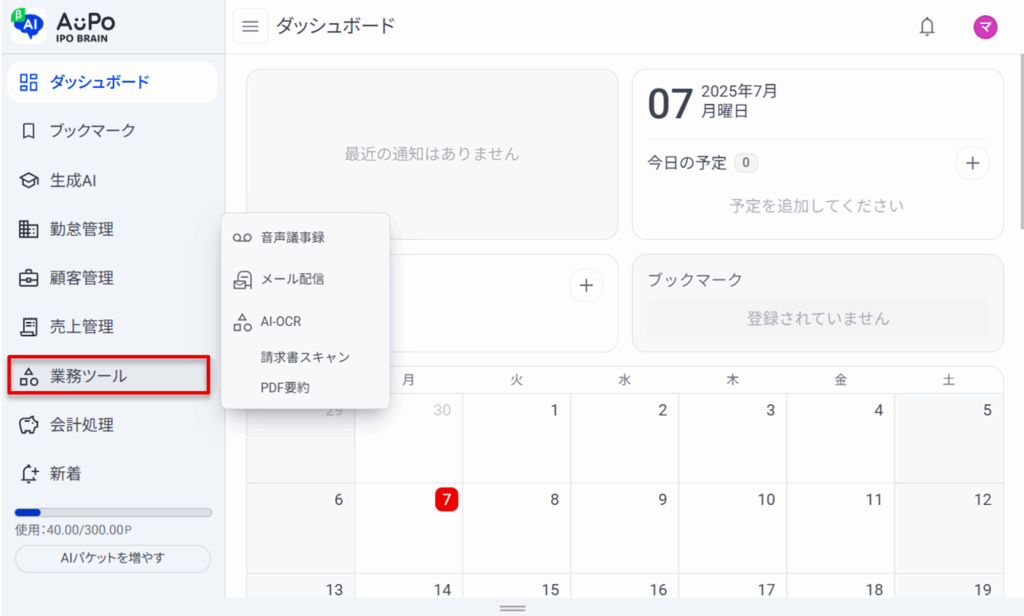This screenshot has height=616, width=1024.
Task: Click the notification bell icon
Action: (927, 27)
